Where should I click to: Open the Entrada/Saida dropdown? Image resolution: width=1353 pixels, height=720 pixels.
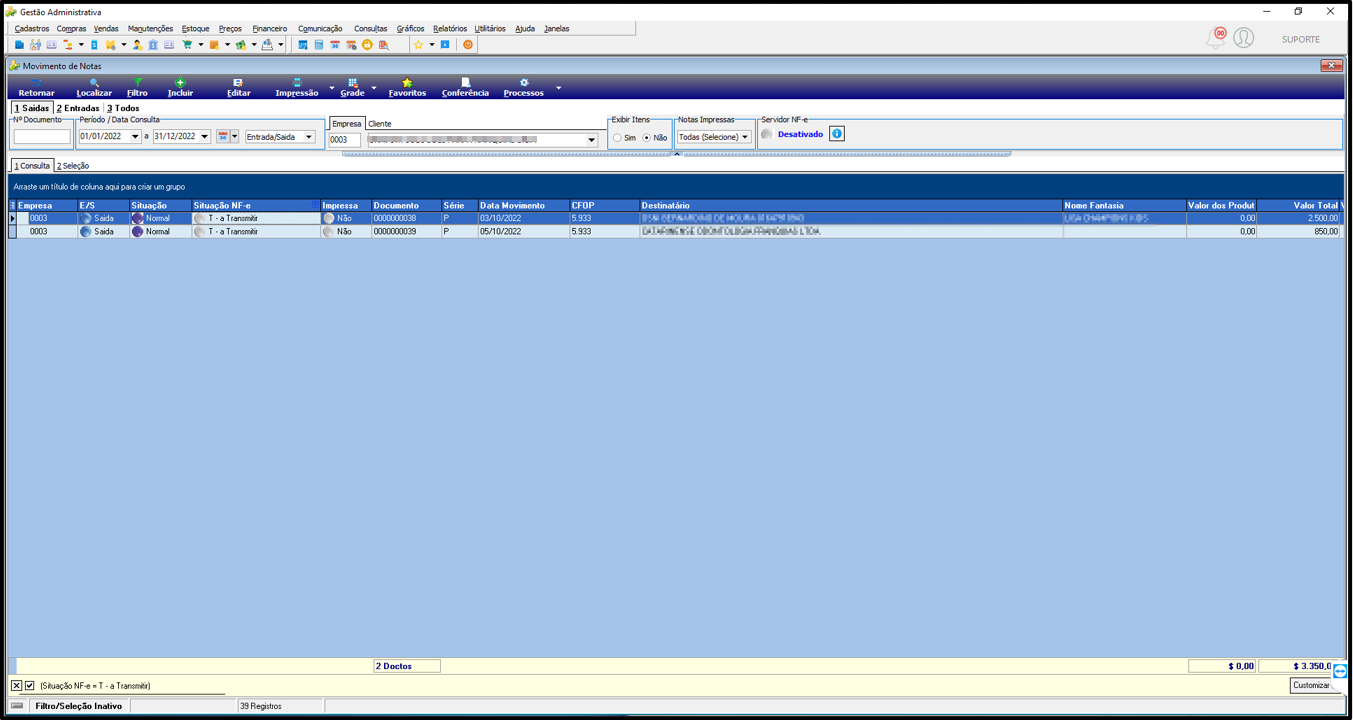[309, 137]
